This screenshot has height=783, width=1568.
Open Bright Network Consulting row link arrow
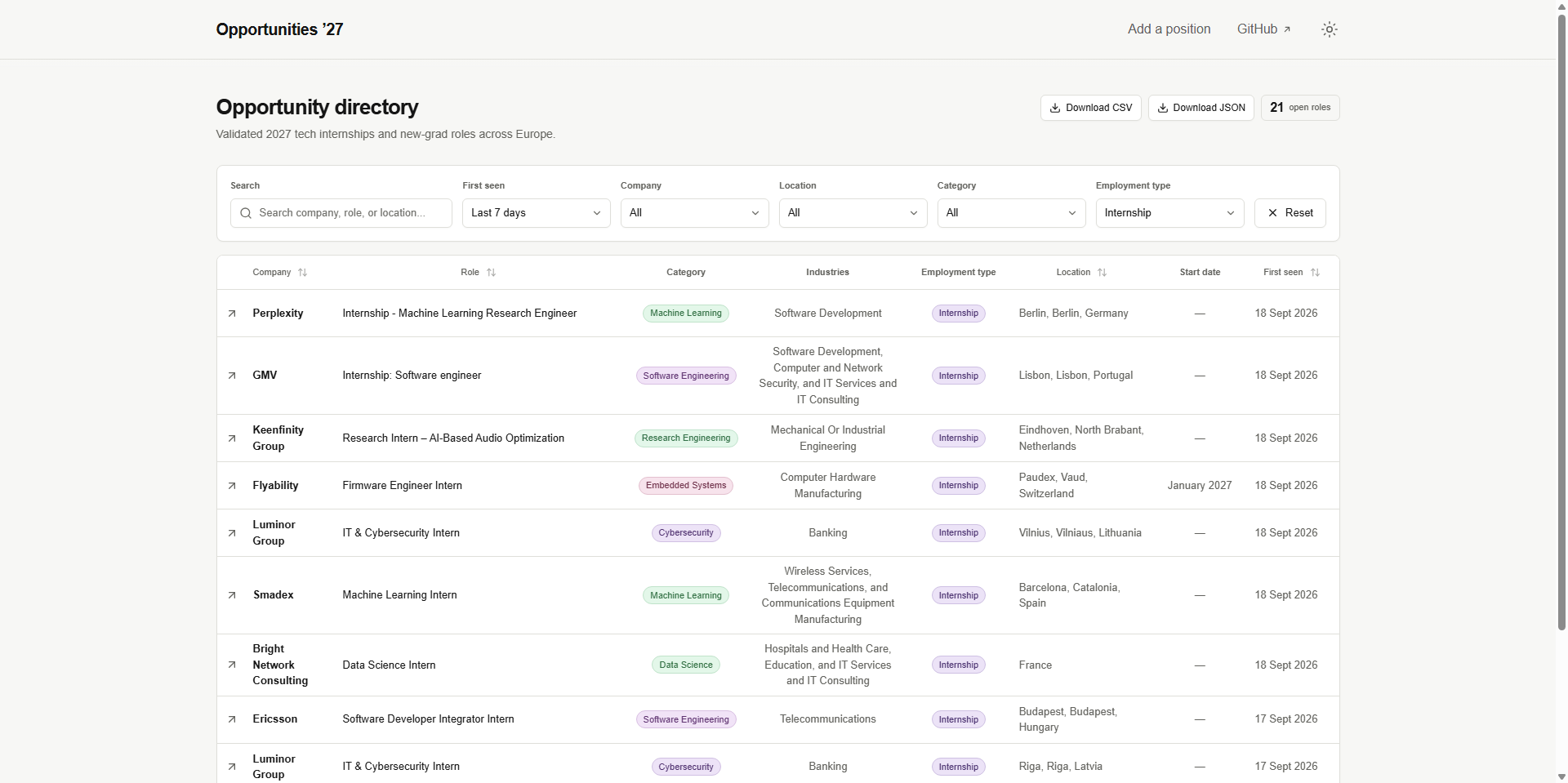click(x=232, y=665)
